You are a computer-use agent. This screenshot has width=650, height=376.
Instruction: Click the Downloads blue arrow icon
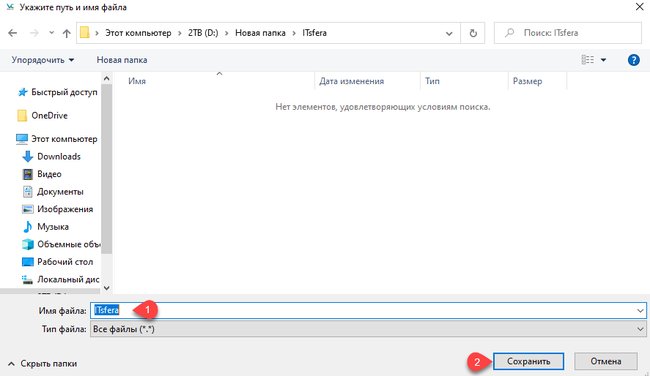click(27, 157)
